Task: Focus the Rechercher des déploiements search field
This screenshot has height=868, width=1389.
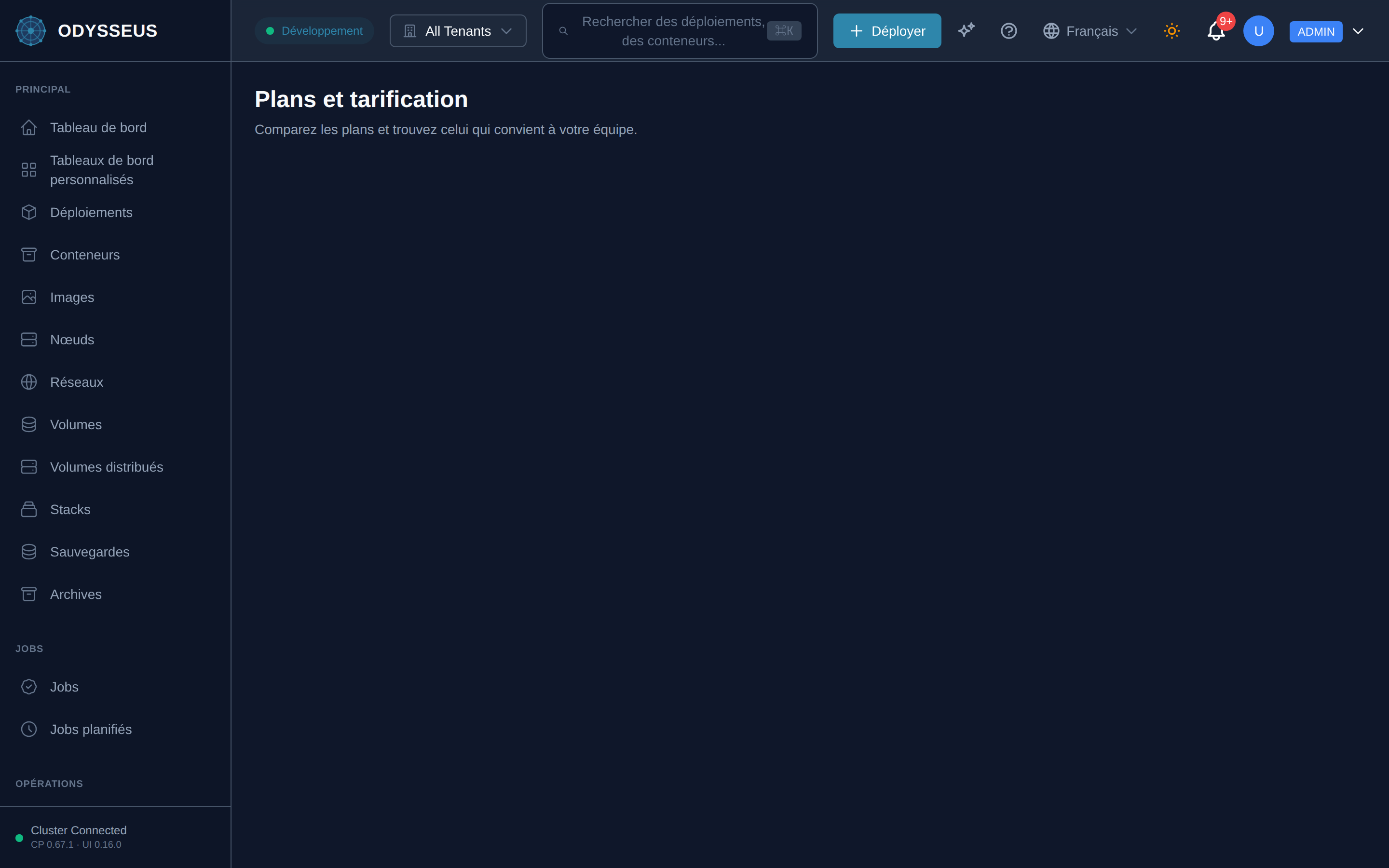Action: click(680, 31)
